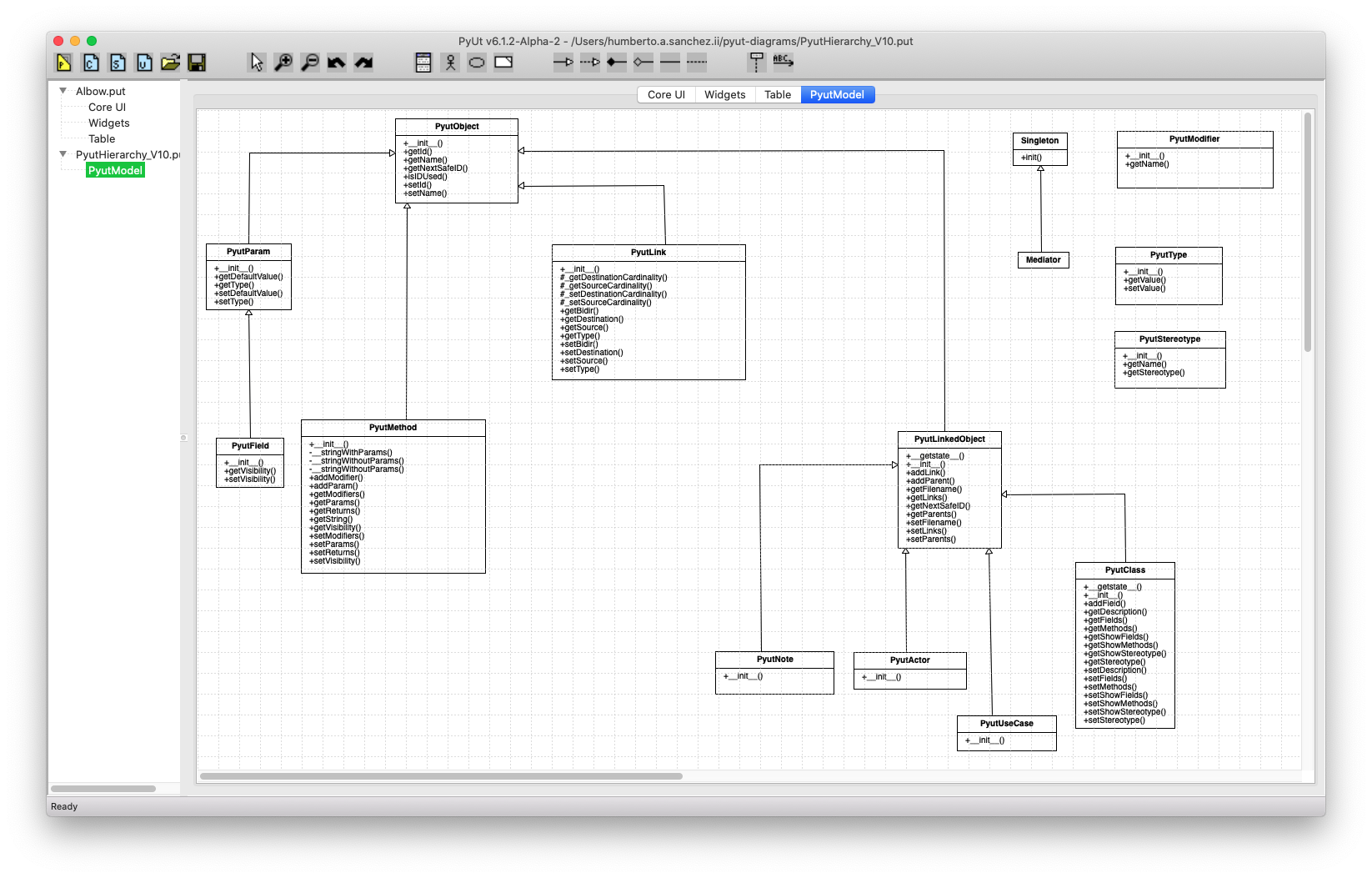The width and height of the screenshot is (1372, 878).
Task: Select Widgets in the project tree
Action: [x=109, y=123]
